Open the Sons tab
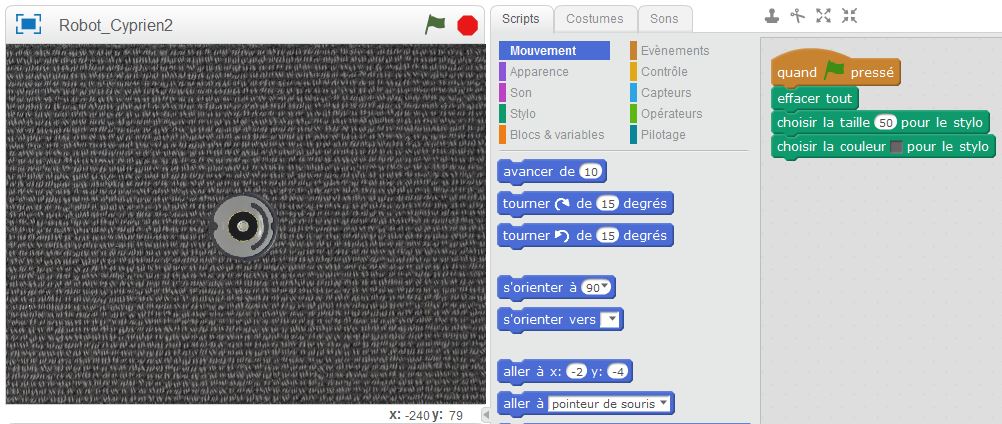Image resolution: width=1002 pixels, height=424 pixels. (664, 18)
